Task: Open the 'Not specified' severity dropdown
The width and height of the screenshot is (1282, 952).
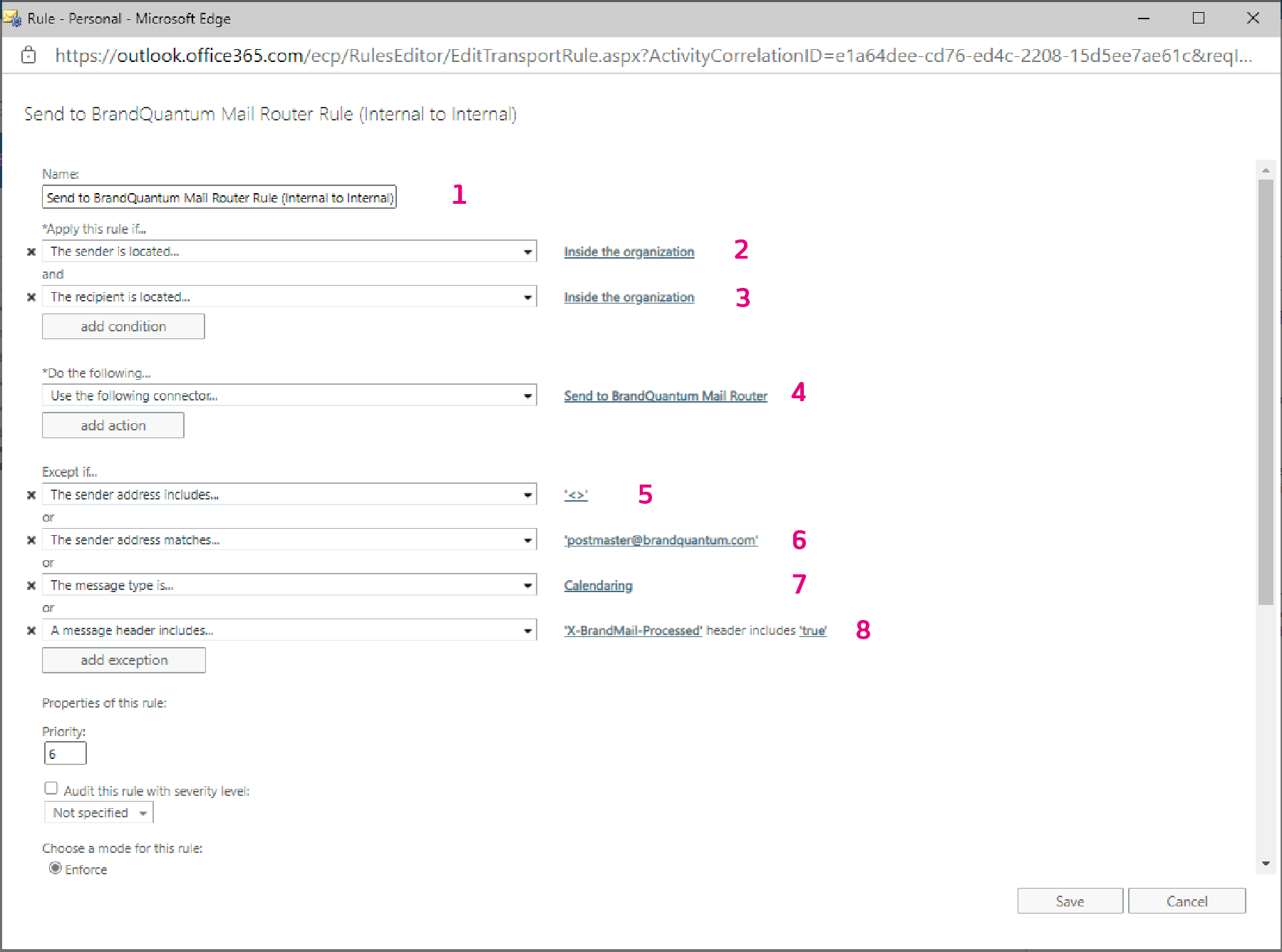Action: 99,813
